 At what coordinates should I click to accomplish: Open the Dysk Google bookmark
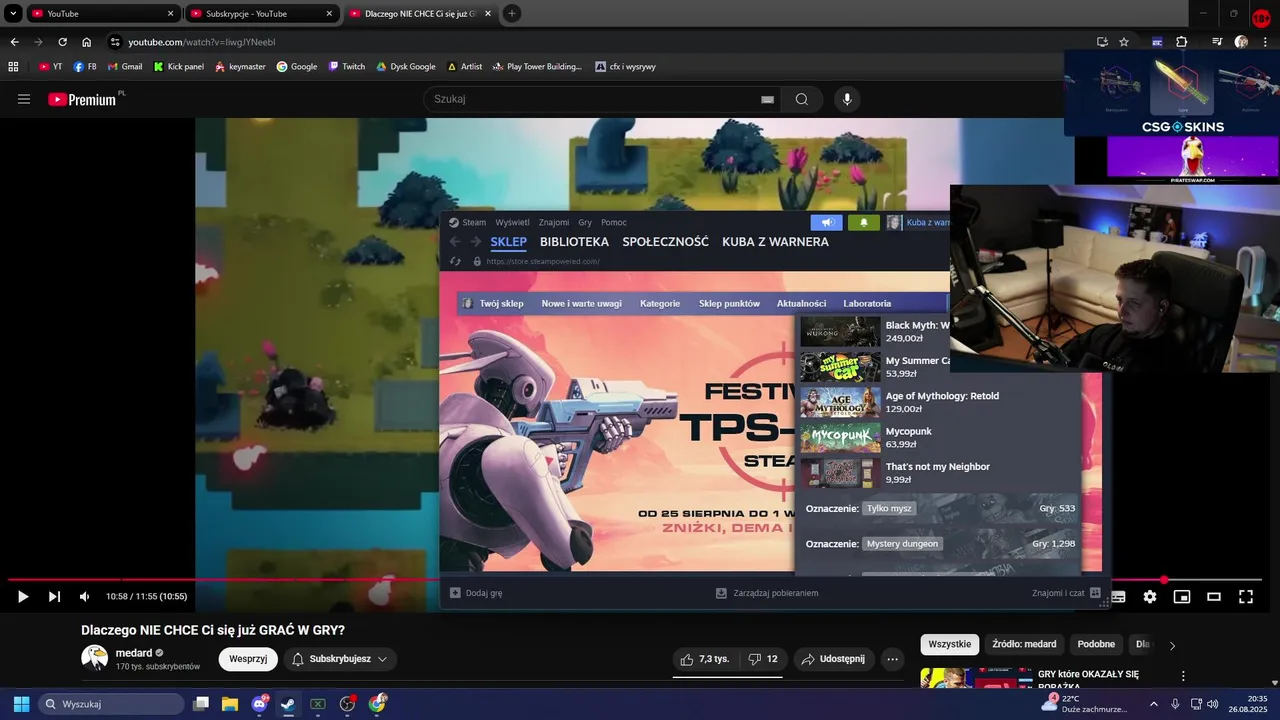(x=406, y=67)
